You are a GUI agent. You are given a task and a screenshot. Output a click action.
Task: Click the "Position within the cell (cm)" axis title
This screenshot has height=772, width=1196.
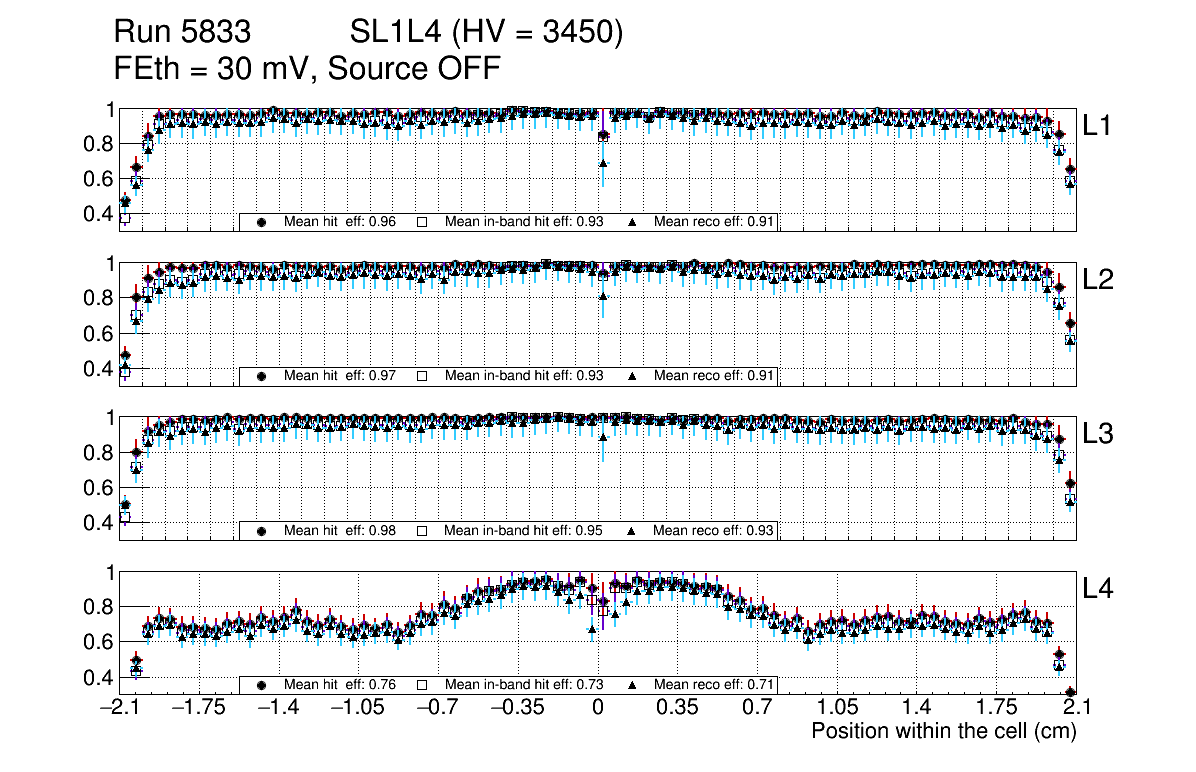tap(943, 731)
